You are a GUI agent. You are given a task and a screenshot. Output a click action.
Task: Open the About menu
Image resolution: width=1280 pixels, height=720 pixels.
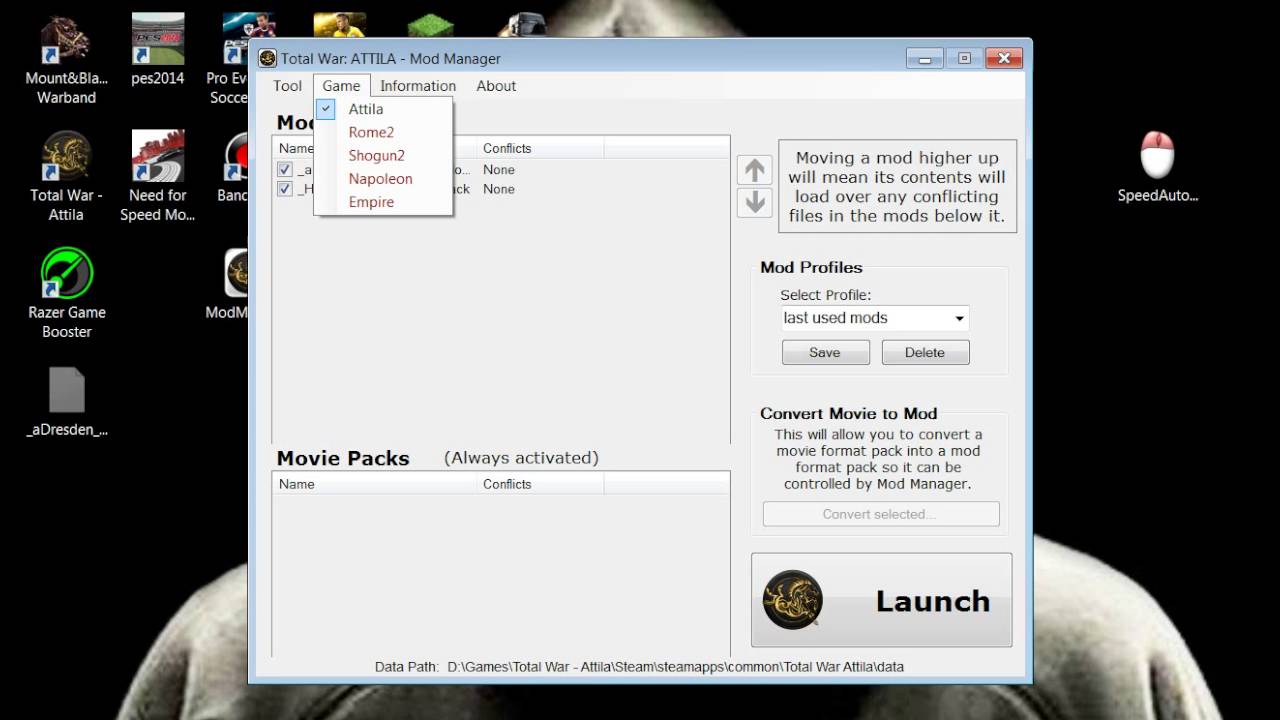tap(496, 86)
